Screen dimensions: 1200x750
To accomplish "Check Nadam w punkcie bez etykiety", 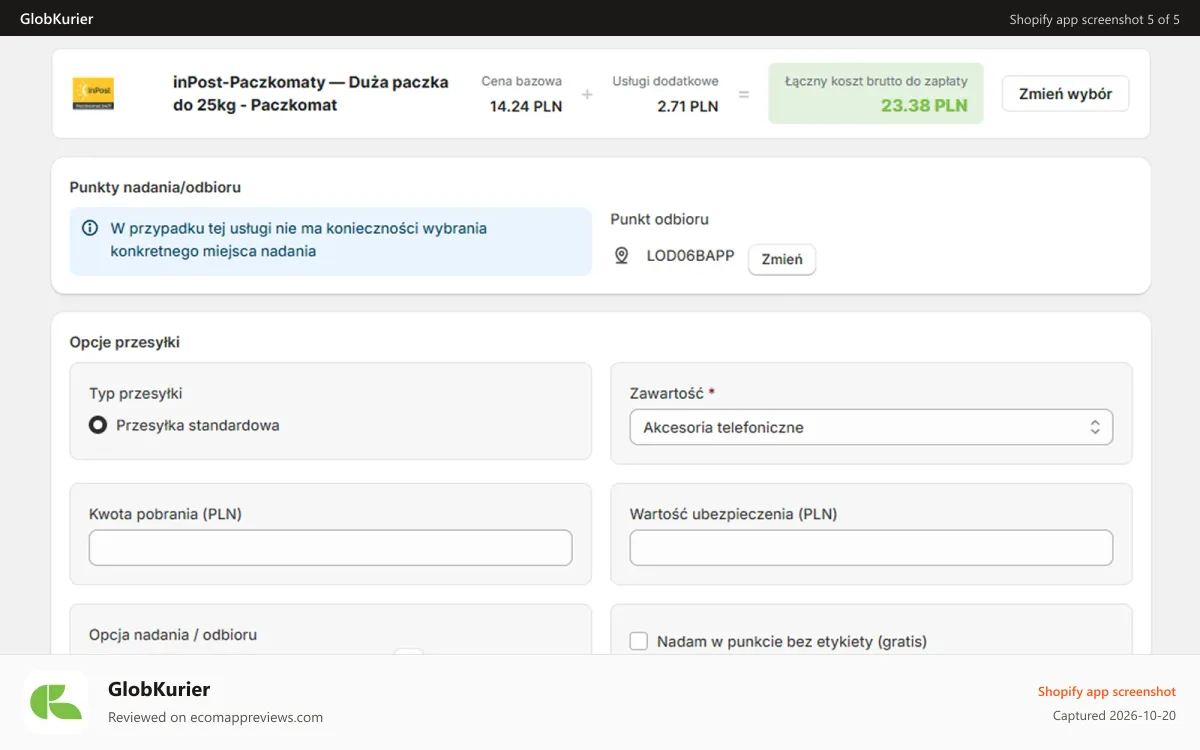I will coord(639,641).
